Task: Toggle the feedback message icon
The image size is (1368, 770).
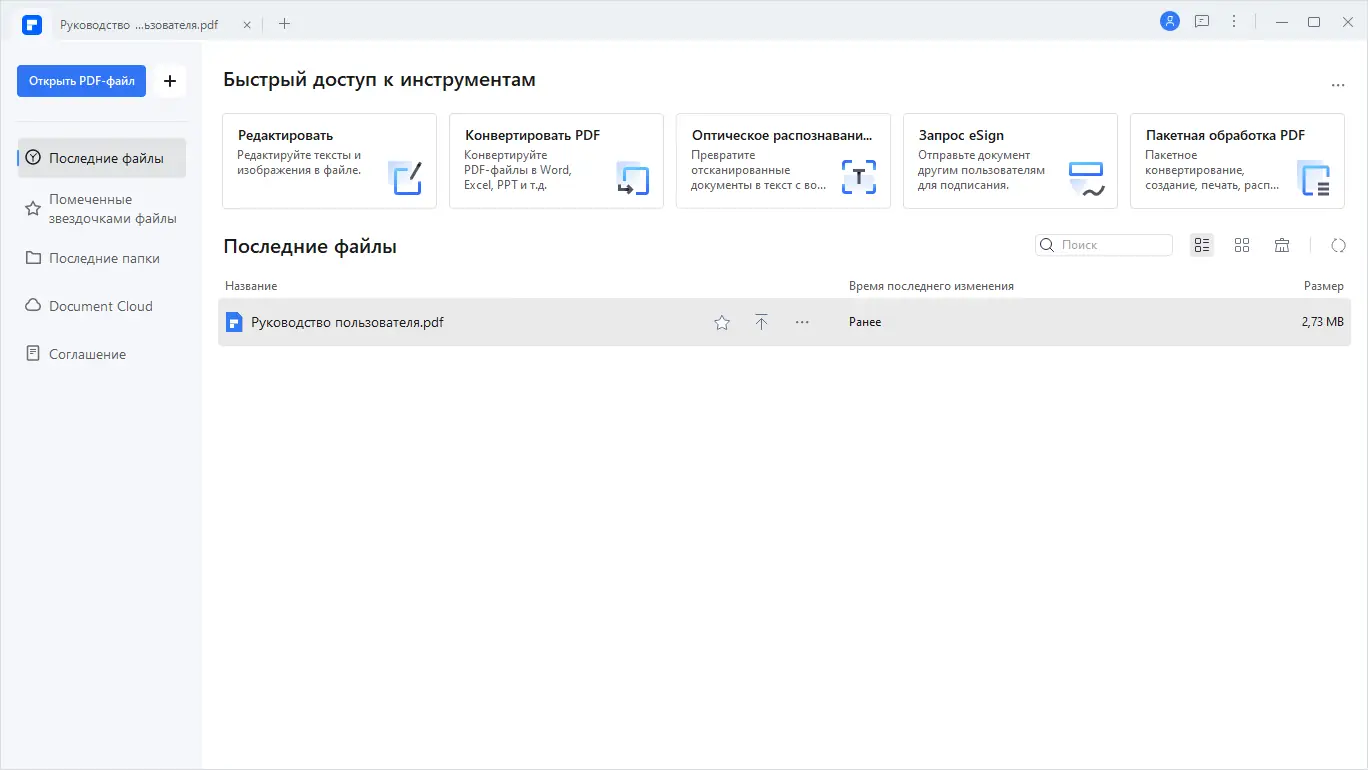Action: 1201,20
